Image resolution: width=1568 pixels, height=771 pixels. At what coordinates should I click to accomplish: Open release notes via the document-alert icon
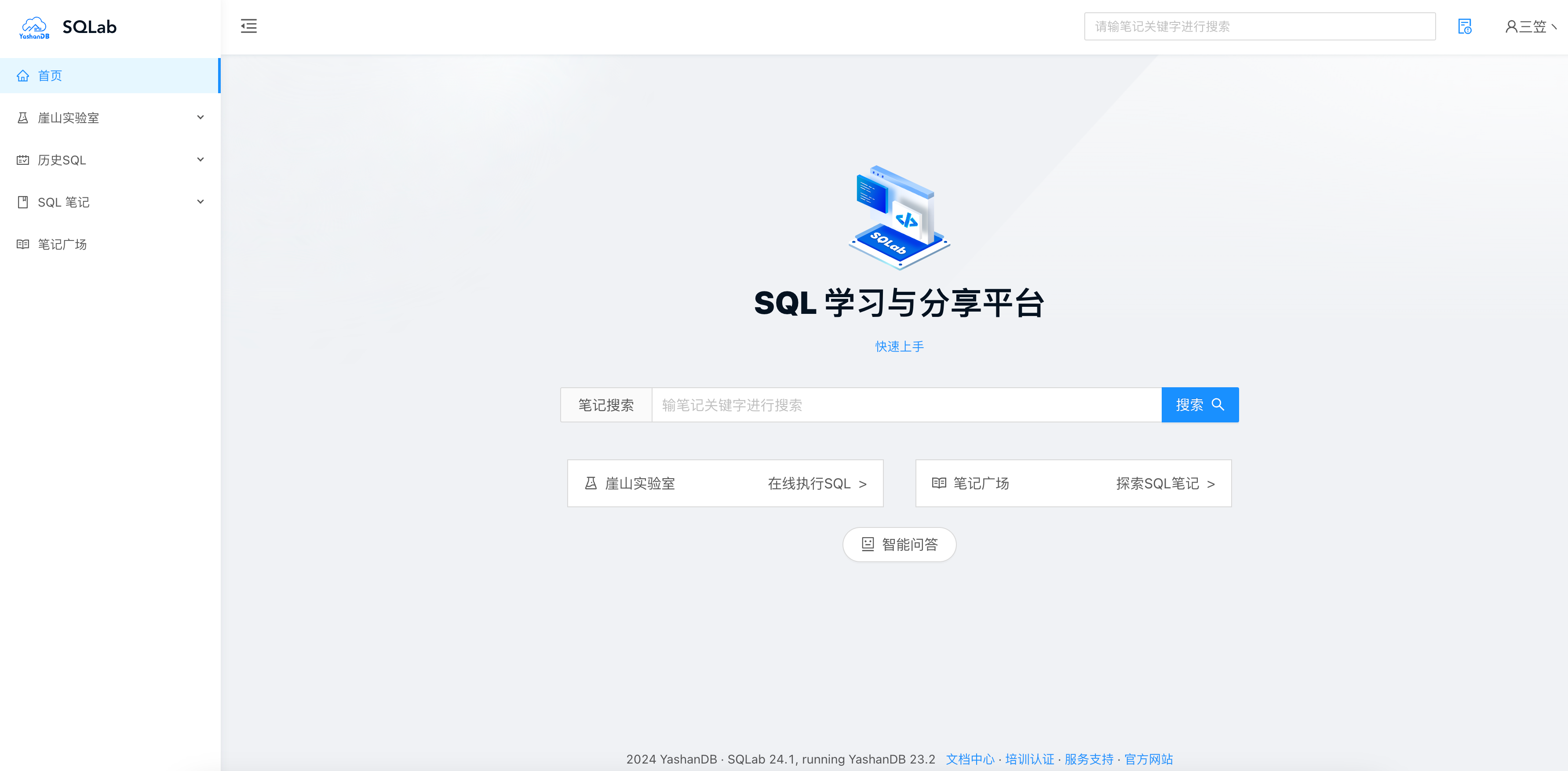click(1465, 26)
